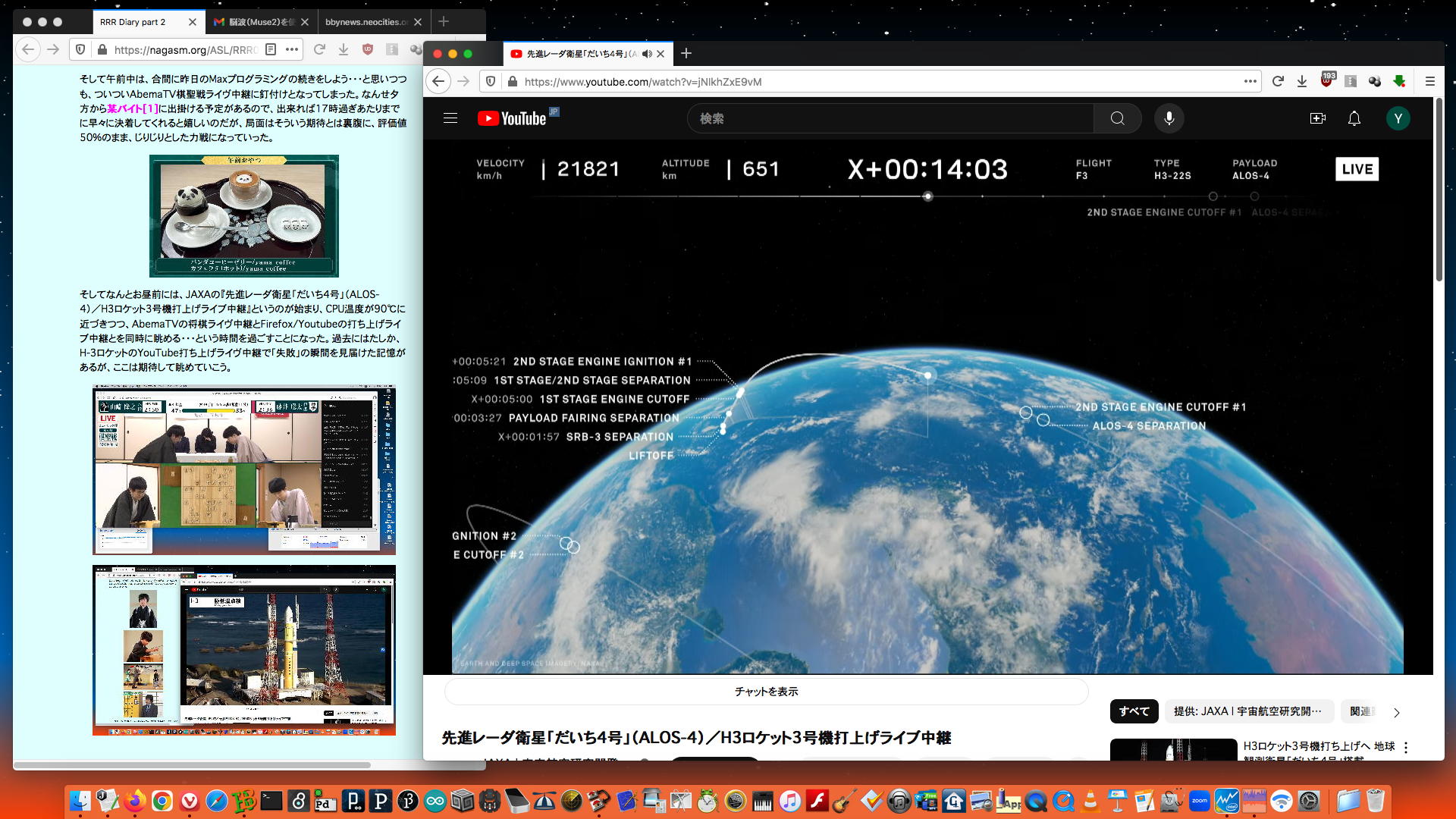This screenshot has width=1456, height=819.
Task: Click the pink 某バイト[1] link
Action: (x=133, y=108)
